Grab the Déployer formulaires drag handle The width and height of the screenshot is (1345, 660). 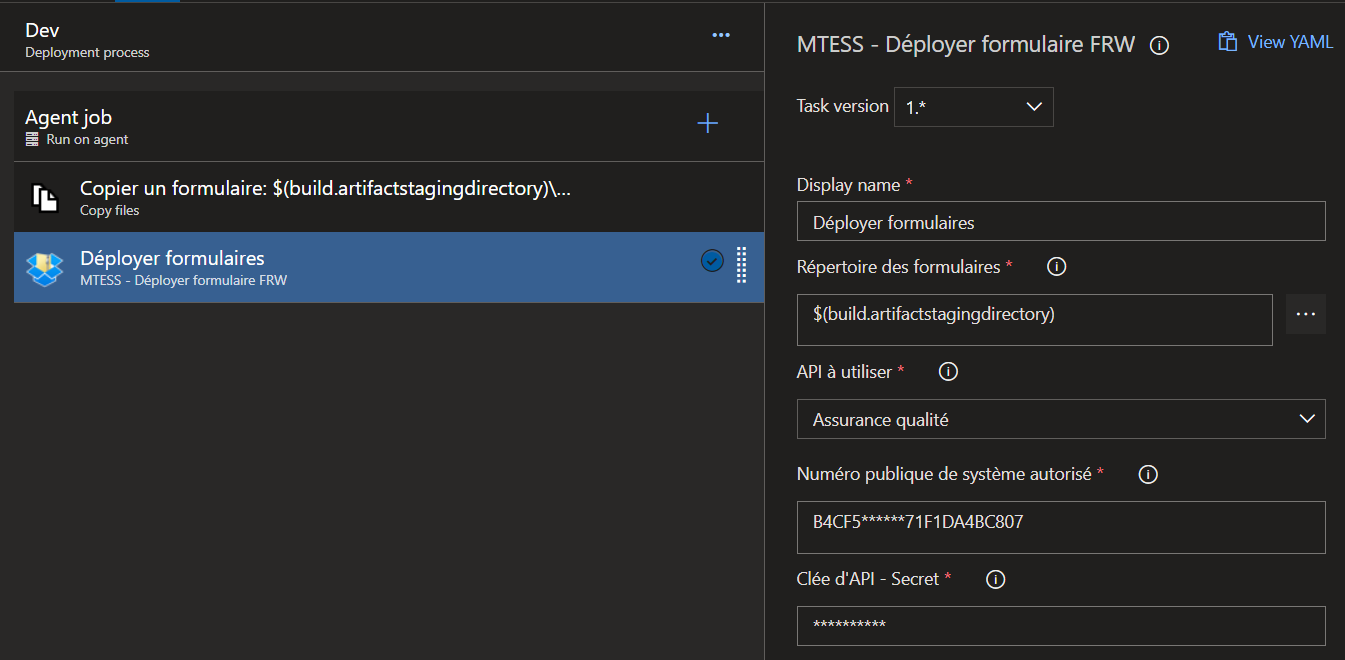click(x=741, y=265)
